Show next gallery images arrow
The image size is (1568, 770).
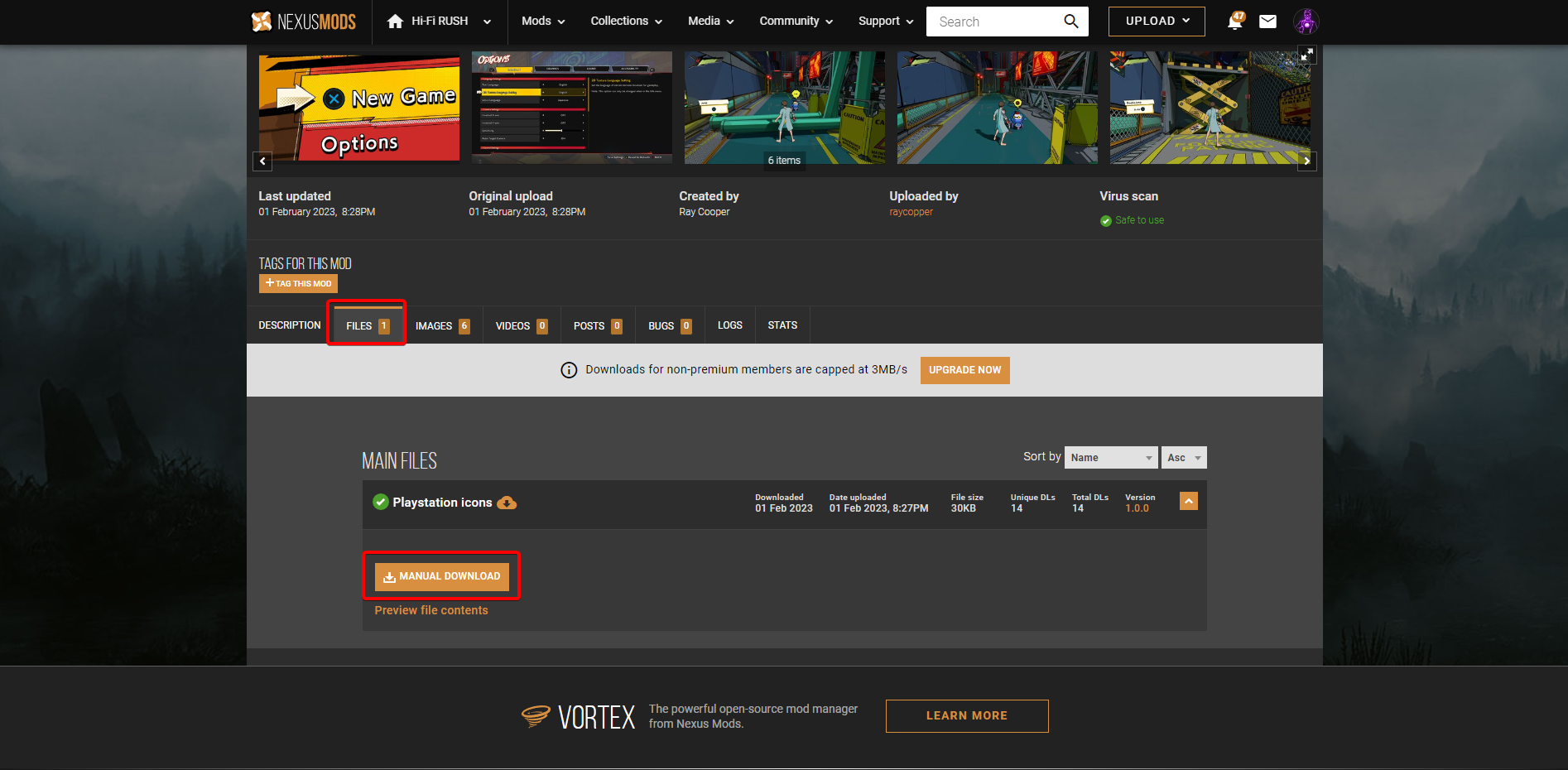point(1307,161)
